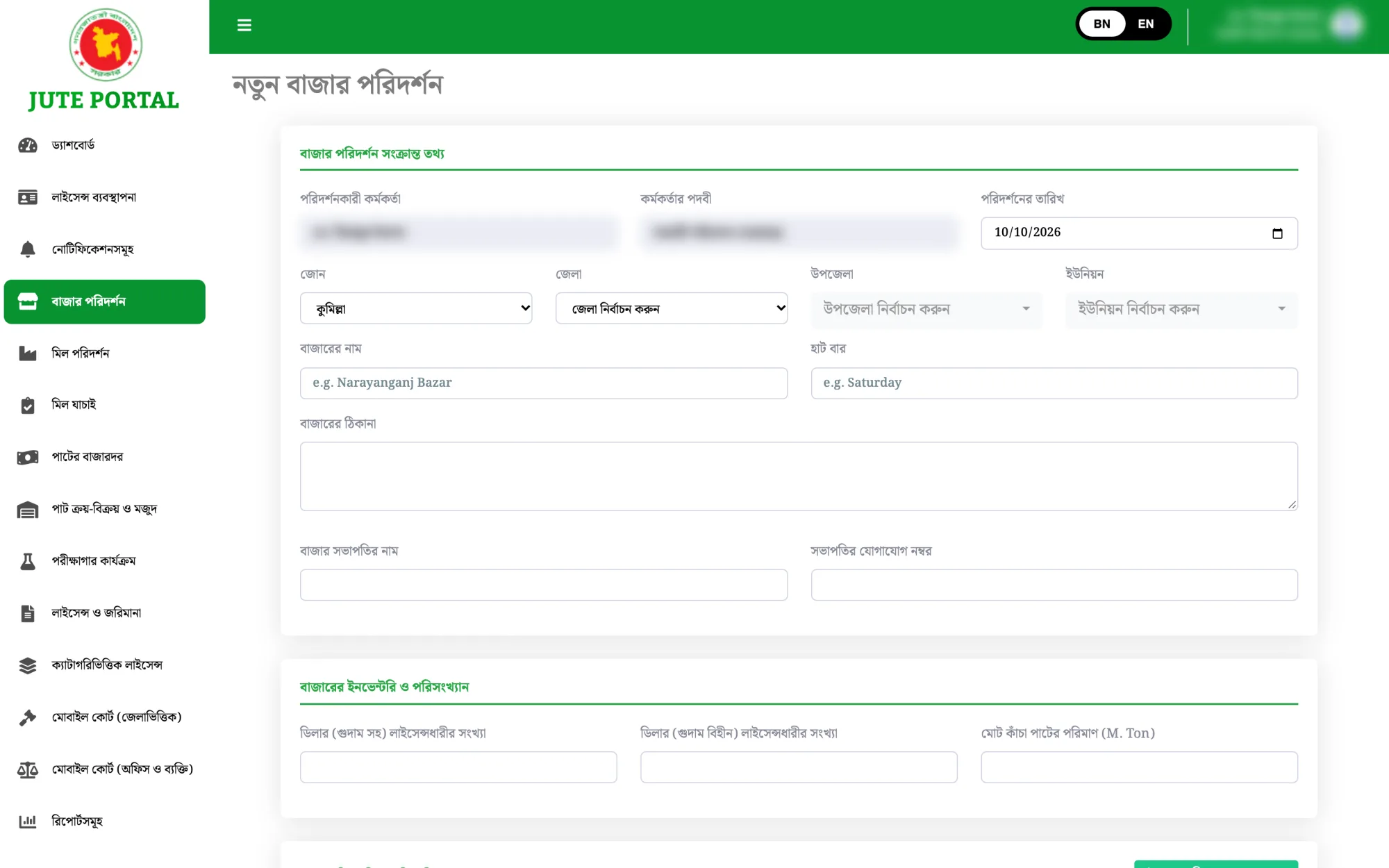Go to লাইসেন্স ব্যবস্থাপনা menu
The height and width of the screenshot is (868, 1389).
pyautogui.click(x=104, y=197)
